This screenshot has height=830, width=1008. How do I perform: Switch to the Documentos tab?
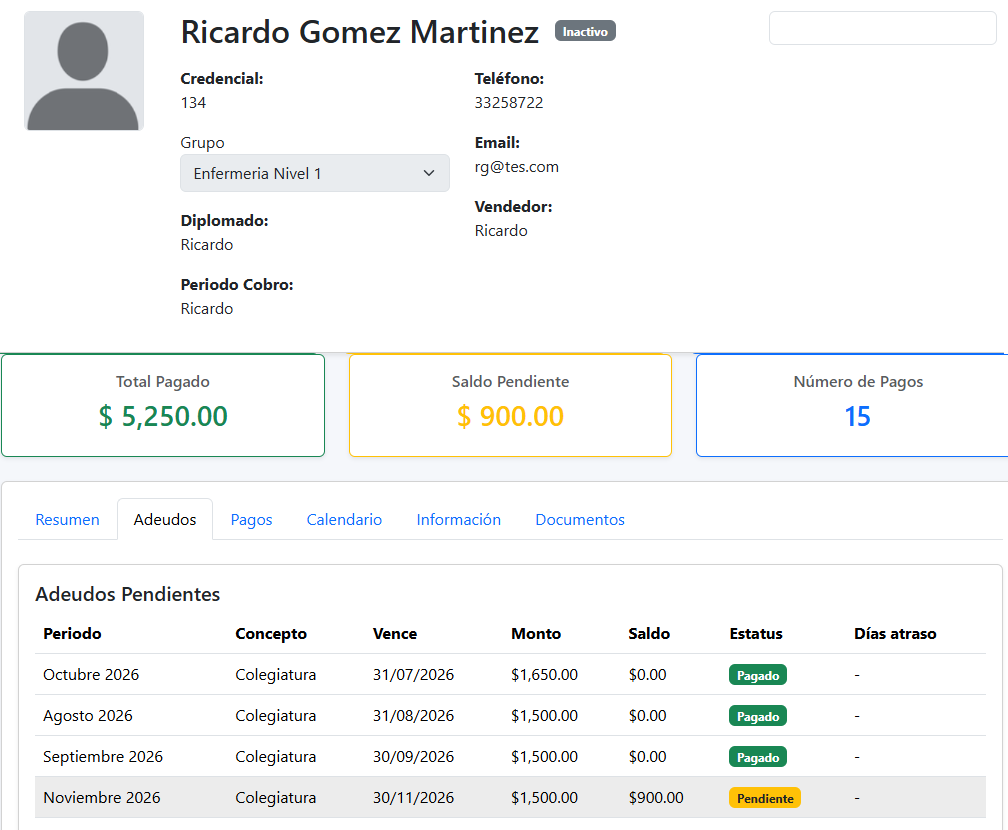tap(580, 519)
